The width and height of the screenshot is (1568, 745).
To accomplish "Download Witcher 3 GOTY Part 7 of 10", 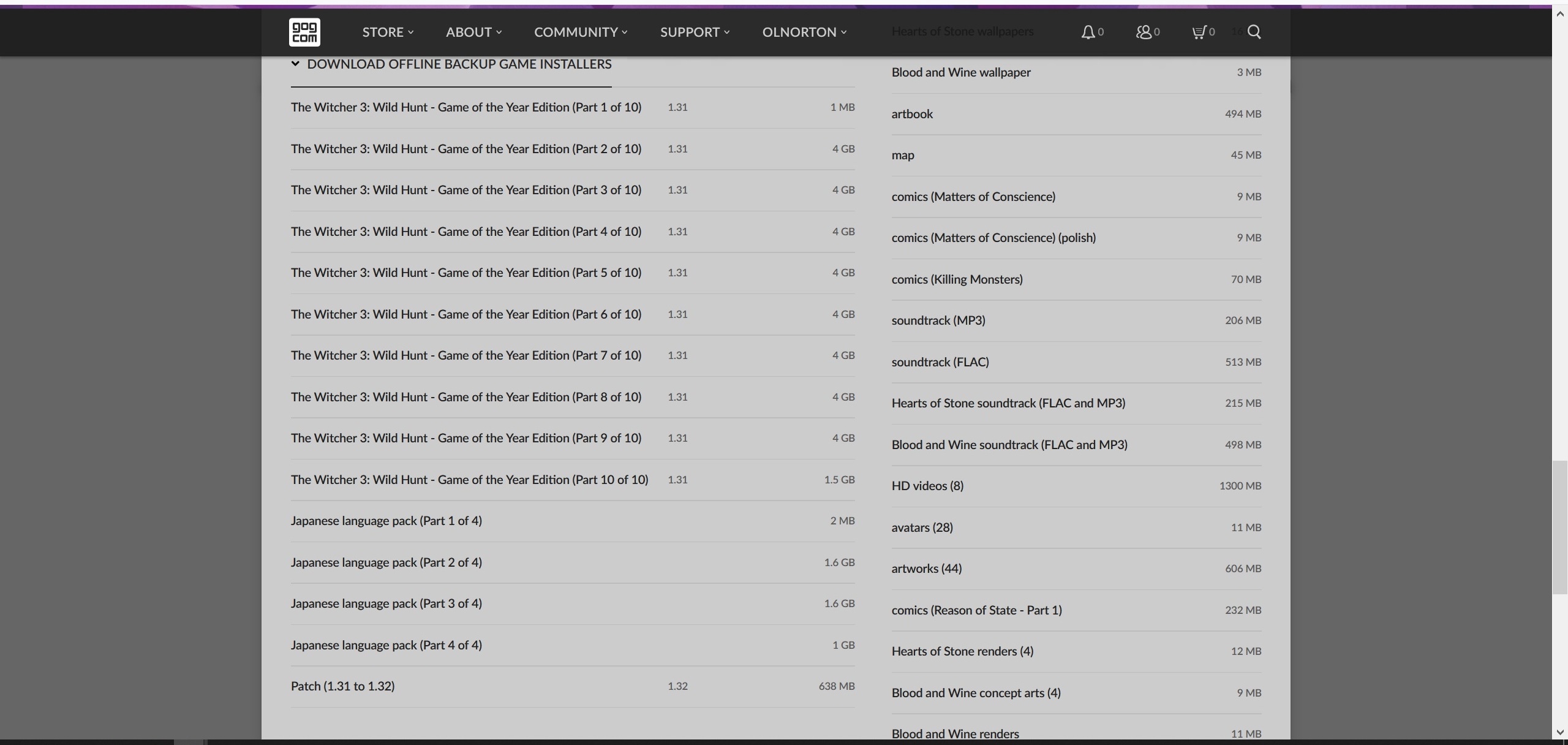I will coord(573,355).
